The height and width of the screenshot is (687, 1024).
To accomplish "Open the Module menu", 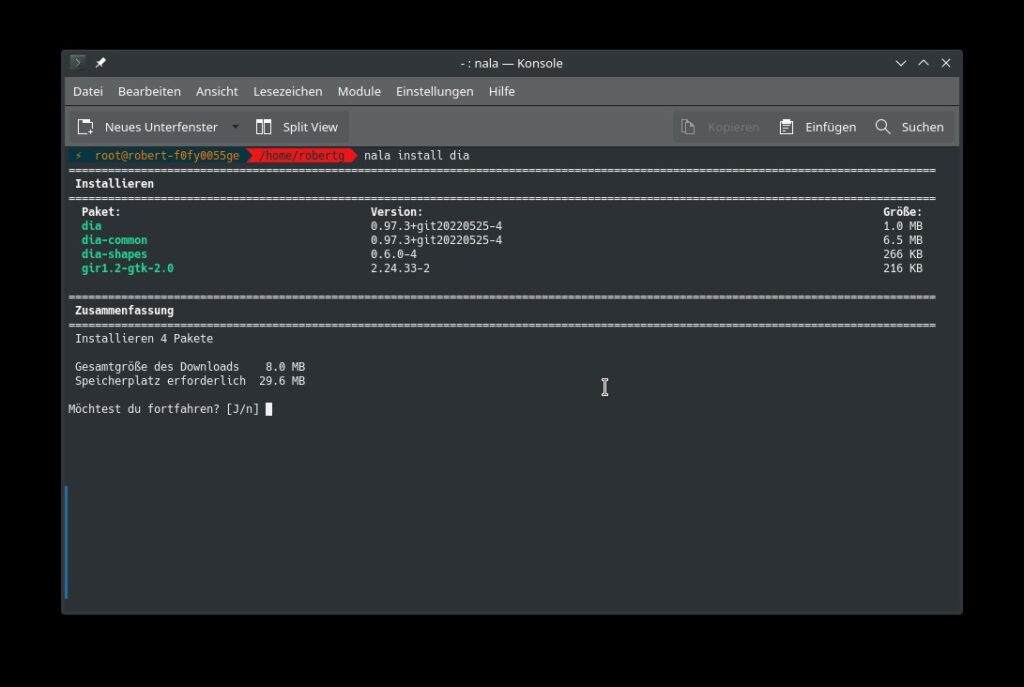I will pos(359,91).
